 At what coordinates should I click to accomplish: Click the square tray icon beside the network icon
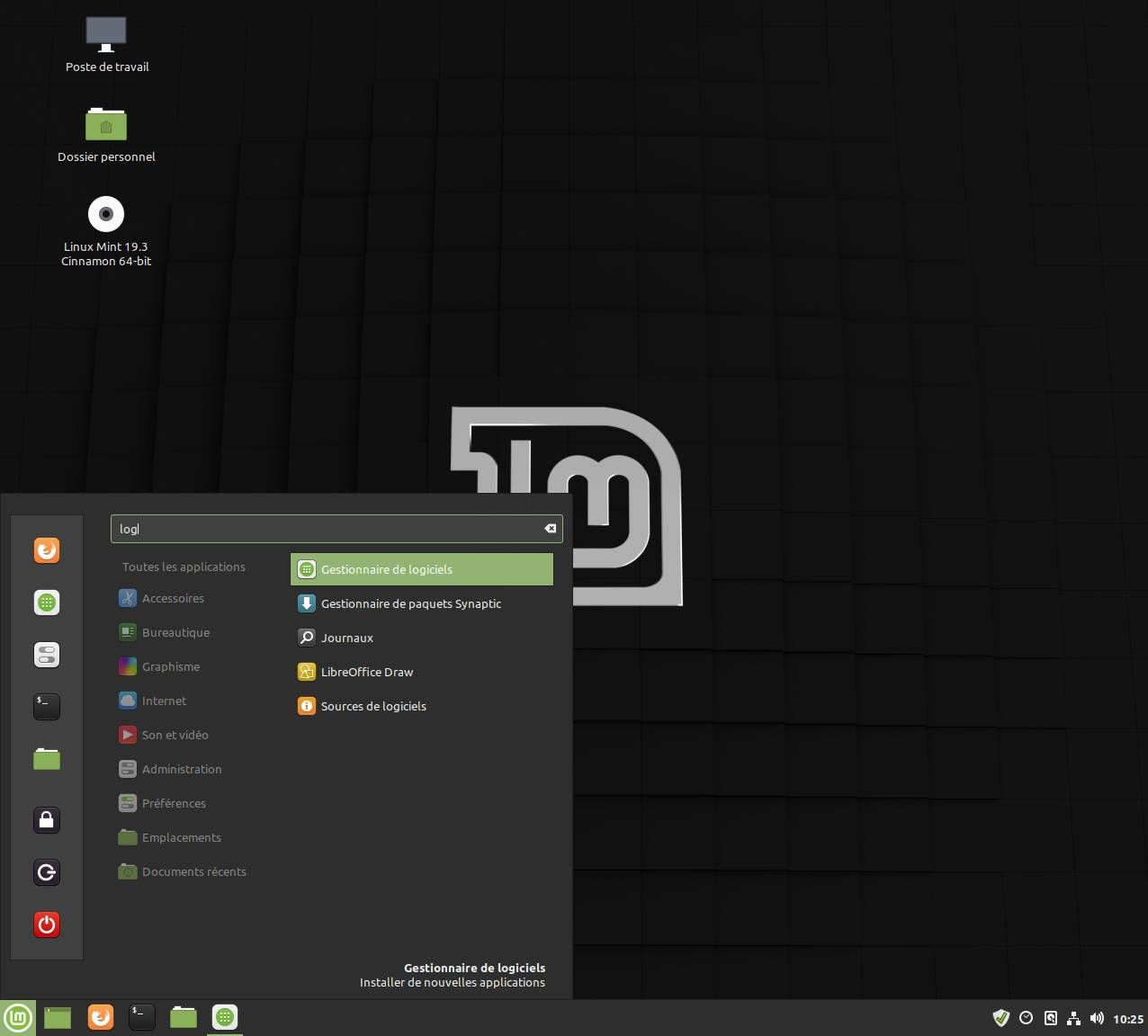pyautogui.click(x=1050, y=1018)
